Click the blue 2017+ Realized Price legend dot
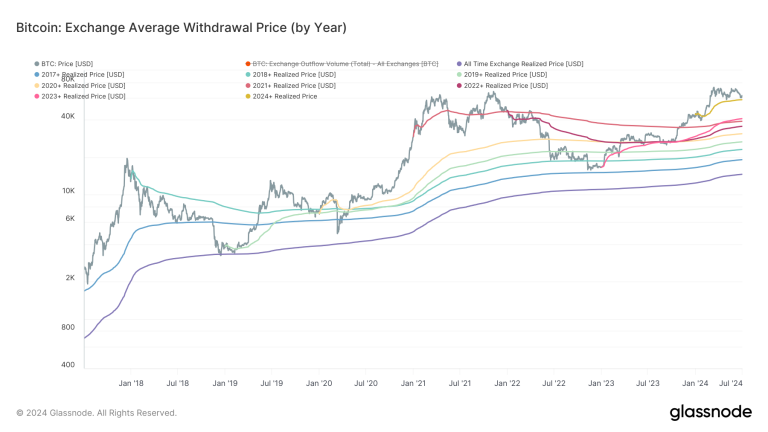 (37, 75)
